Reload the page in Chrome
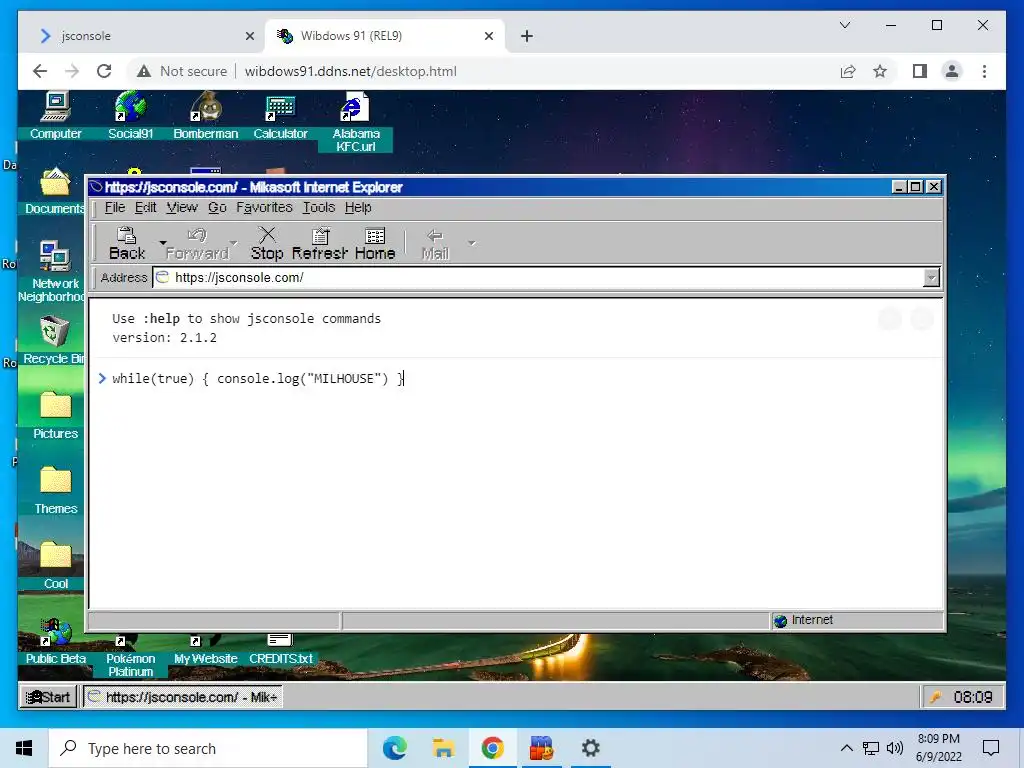The image size is (1024, 768). click(x=104, y=71)
